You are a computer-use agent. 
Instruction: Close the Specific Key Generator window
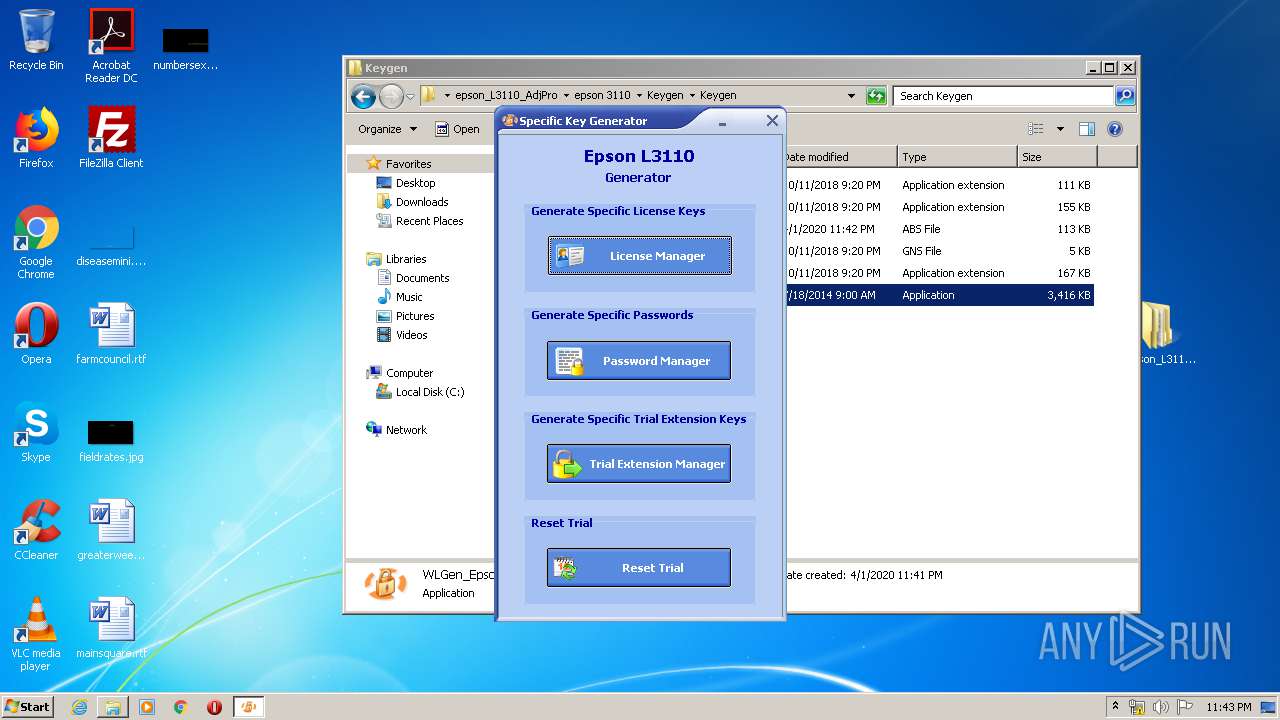point(772,121)
